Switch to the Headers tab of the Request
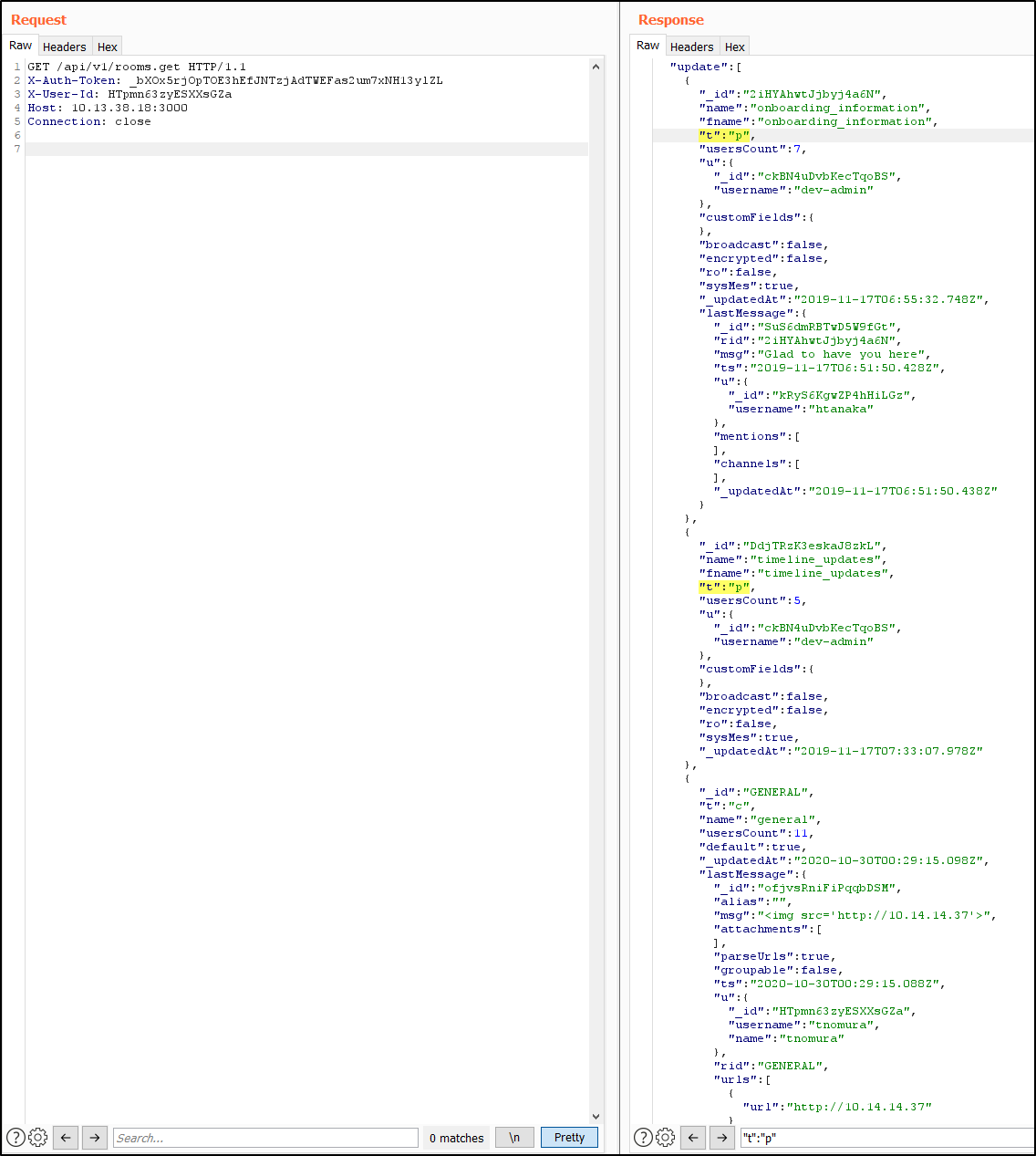The height and width of the screenshot is (1156, 1036). pos(64,46)
